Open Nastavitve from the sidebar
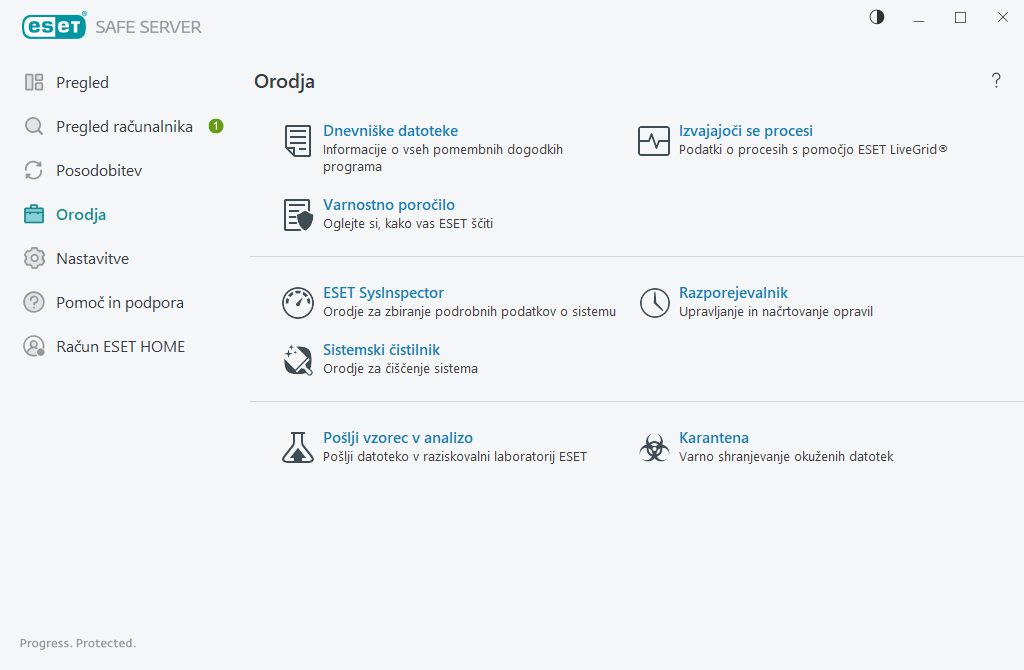Screen dimensions: 1024x670 pyautogui.click(x=92, y=259)
